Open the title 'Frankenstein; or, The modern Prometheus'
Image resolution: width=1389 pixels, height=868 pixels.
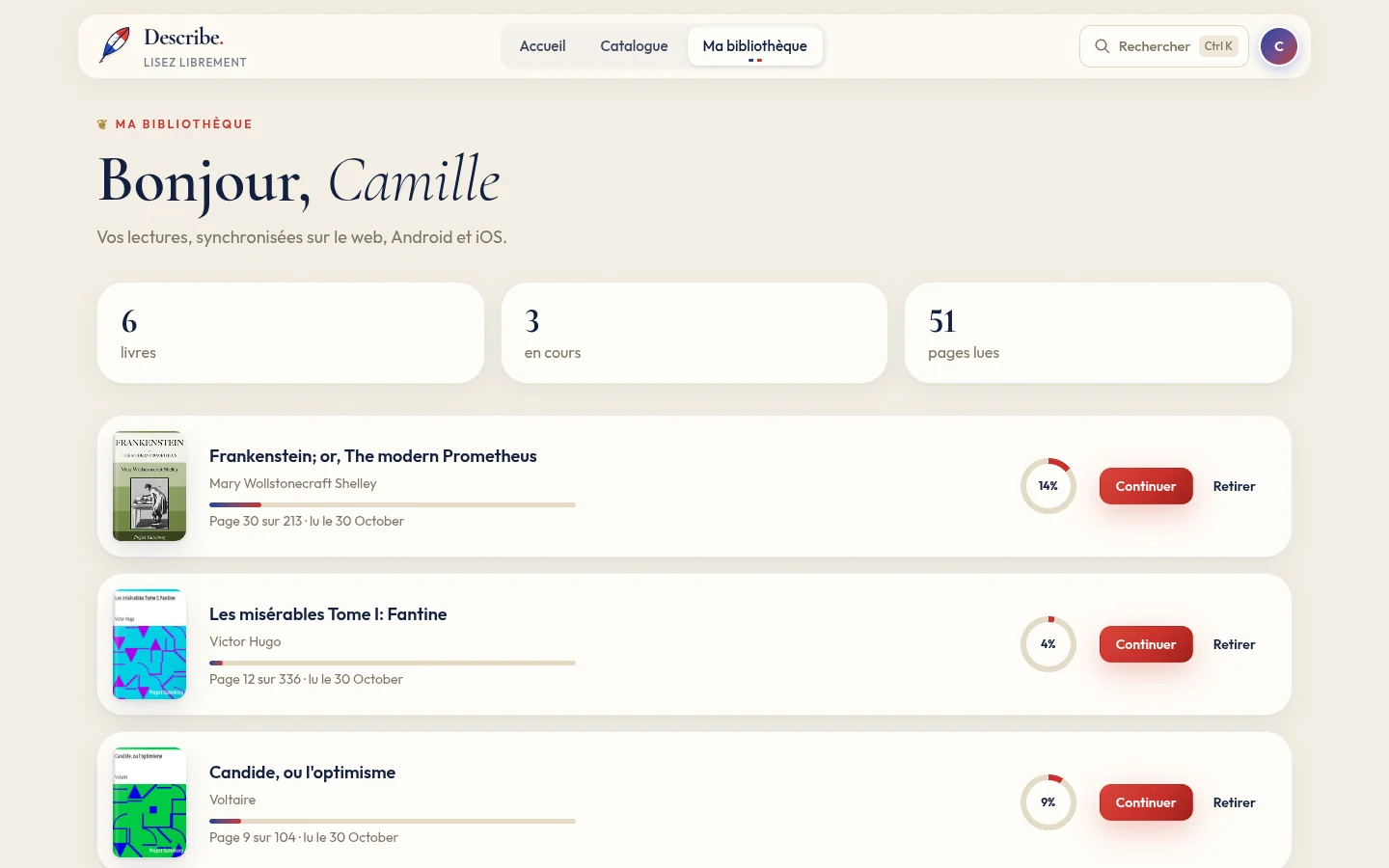373,456
